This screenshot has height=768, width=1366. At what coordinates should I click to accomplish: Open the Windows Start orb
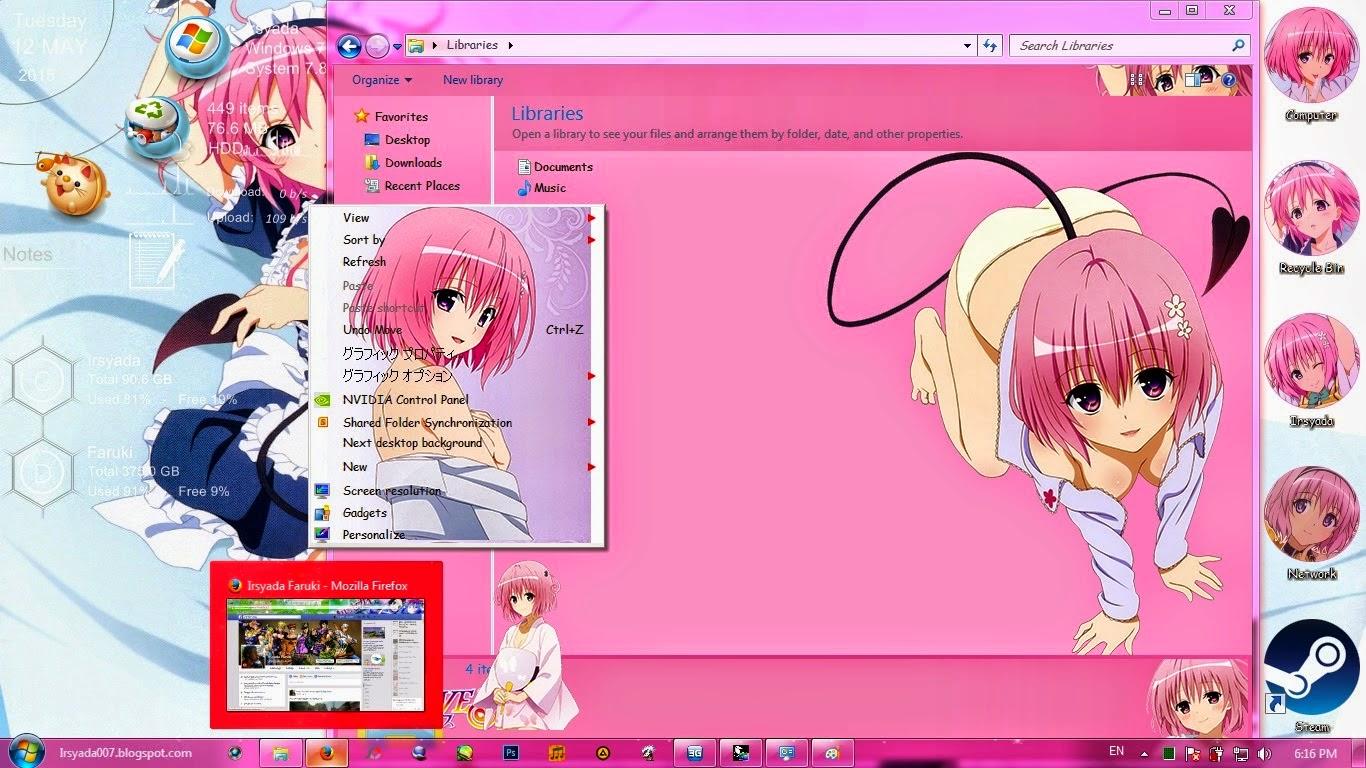[x=26, y=752]
